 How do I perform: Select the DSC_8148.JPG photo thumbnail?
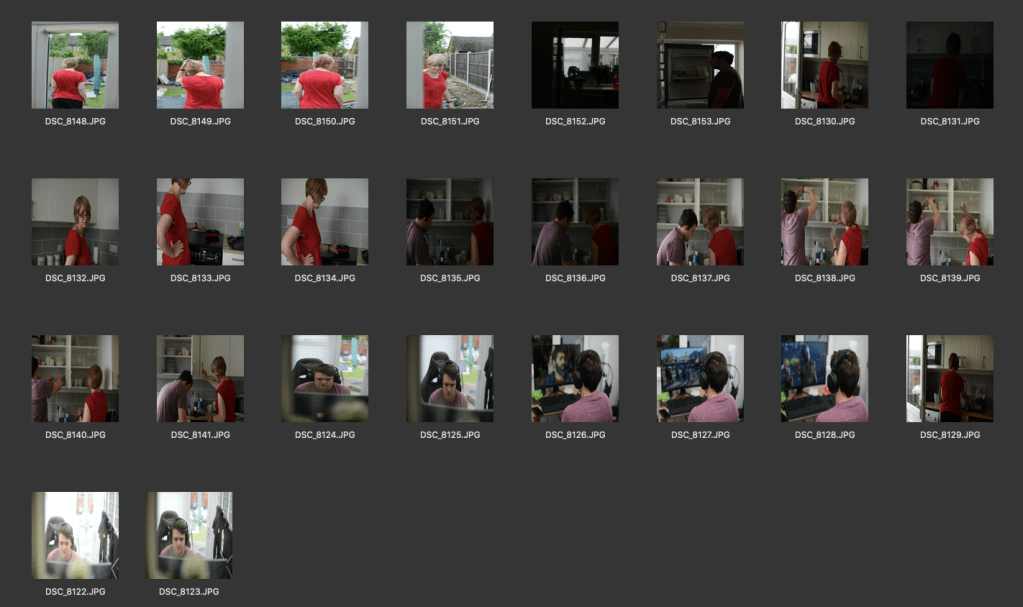pos(75,65)
